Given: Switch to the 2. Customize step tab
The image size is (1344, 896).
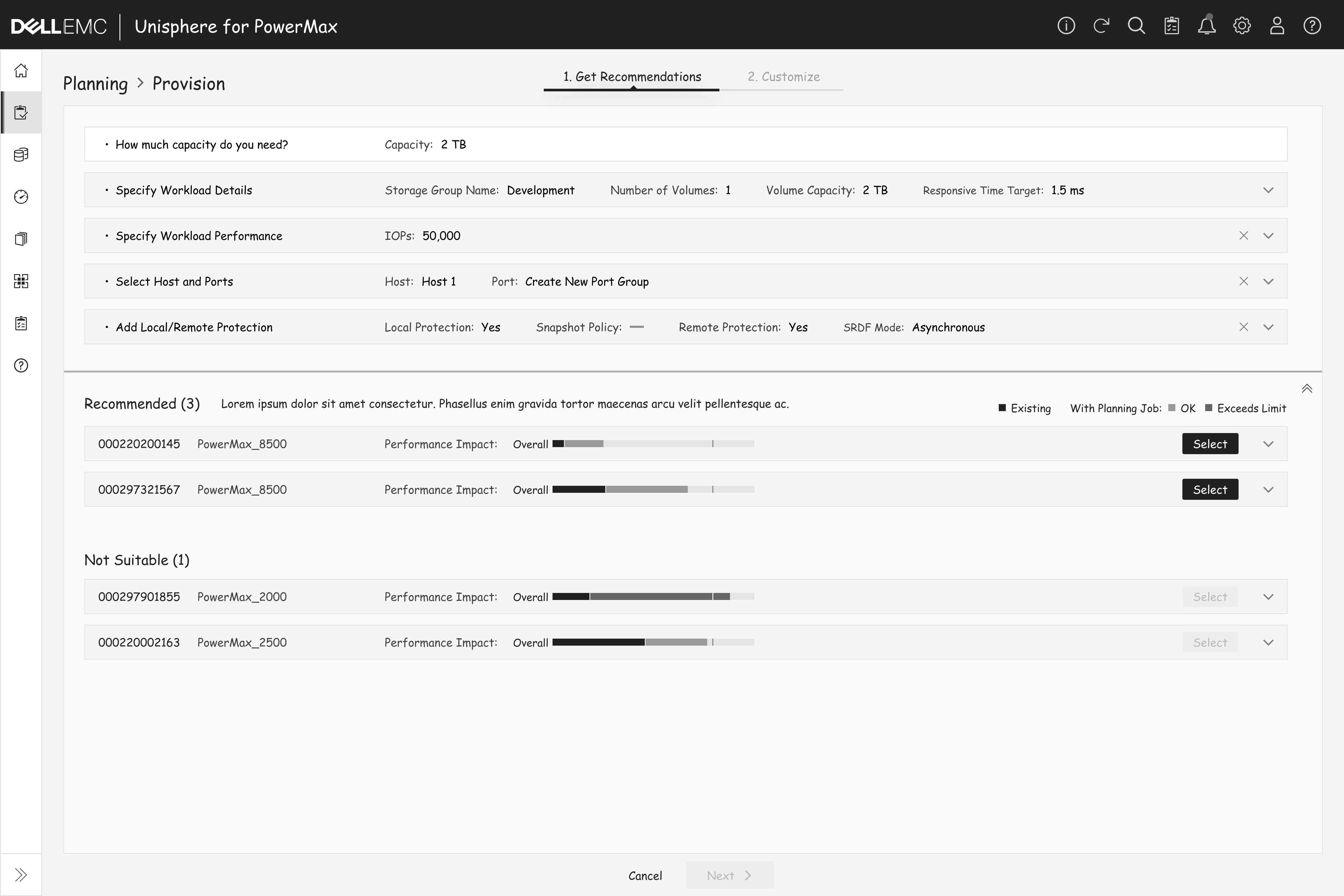Looking at the screenshot, I should point(784,77).
